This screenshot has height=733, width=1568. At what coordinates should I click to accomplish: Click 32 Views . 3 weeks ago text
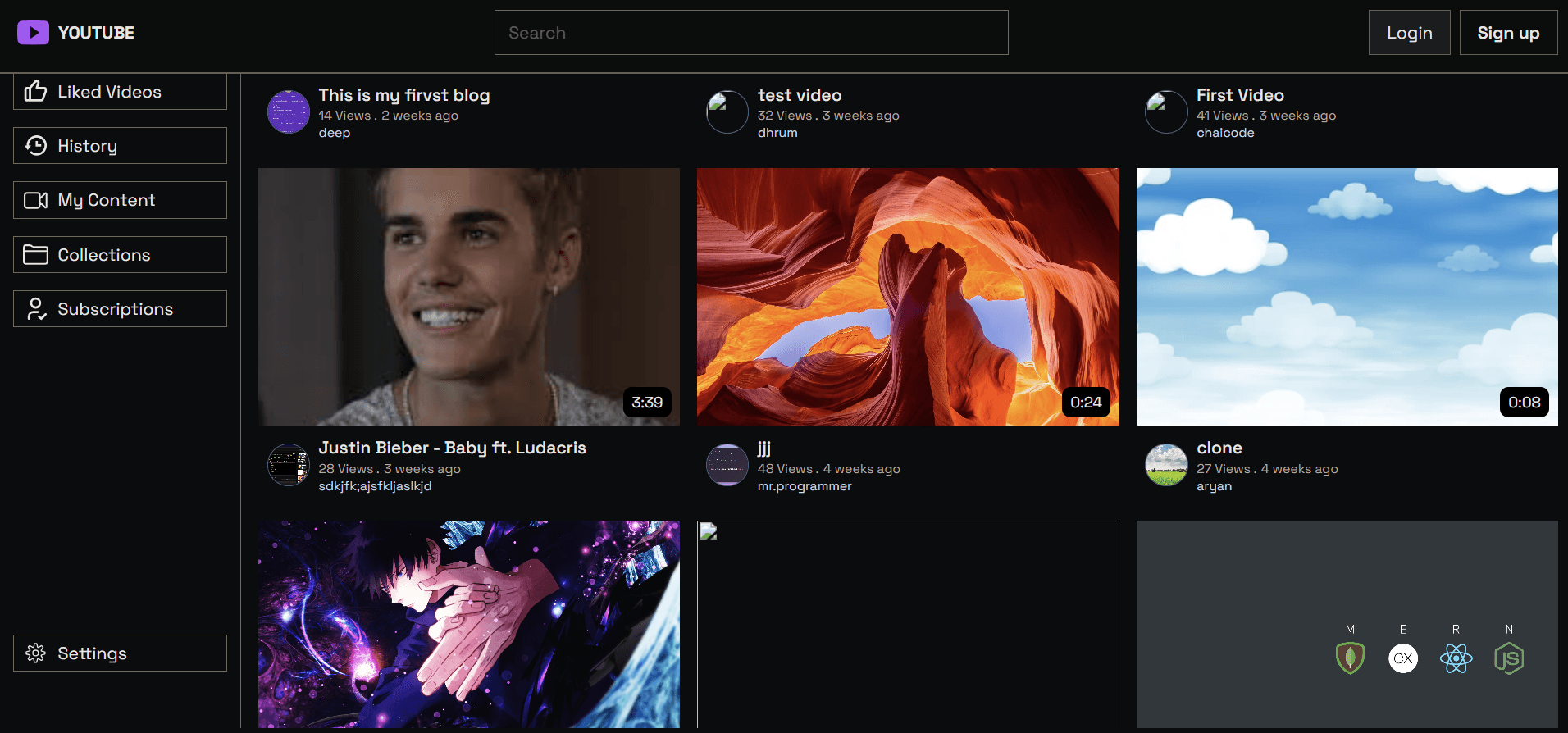pyautogui.click(x=828, y=116)
